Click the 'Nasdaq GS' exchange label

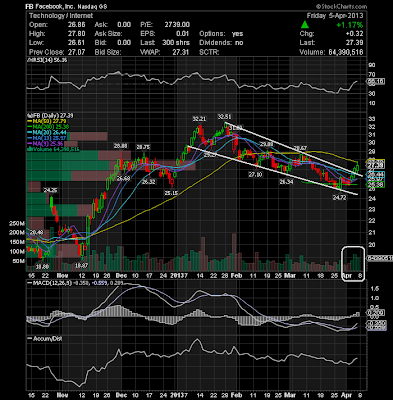pos(92,6)
